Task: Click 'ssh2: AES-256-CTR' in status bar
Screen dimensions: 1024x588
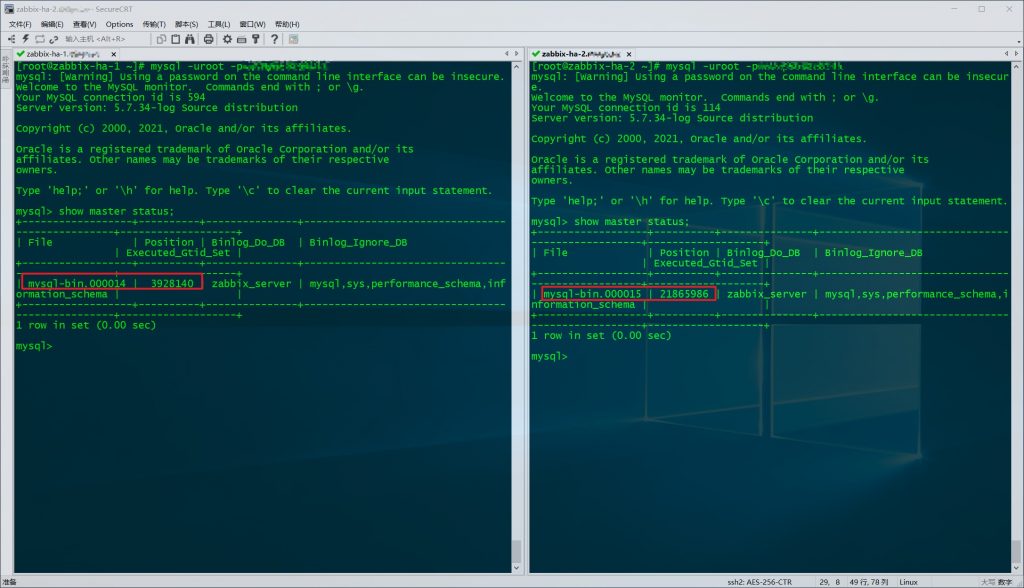Action: (760, 582)
